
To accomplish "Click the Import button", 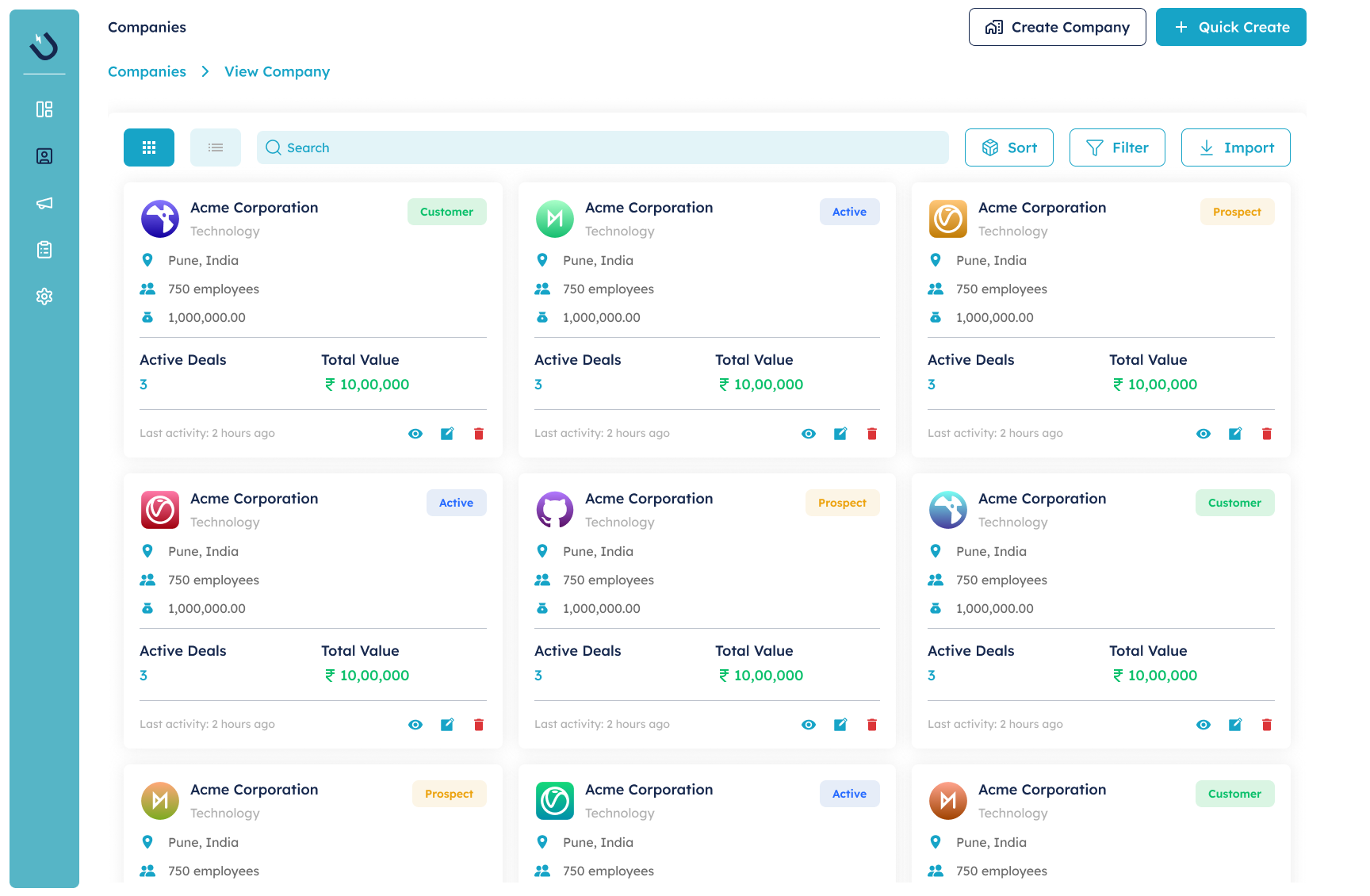I will pyautogui.click(x=1235, y=147).
